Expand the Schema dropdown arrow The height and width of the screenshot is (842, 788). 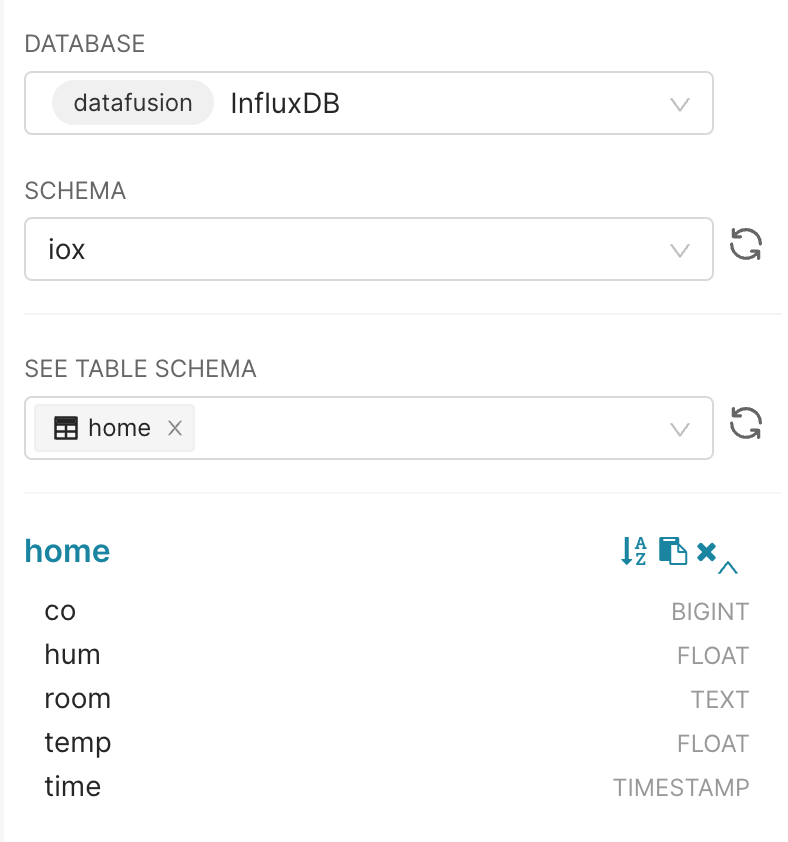click(x=680, y=250)
